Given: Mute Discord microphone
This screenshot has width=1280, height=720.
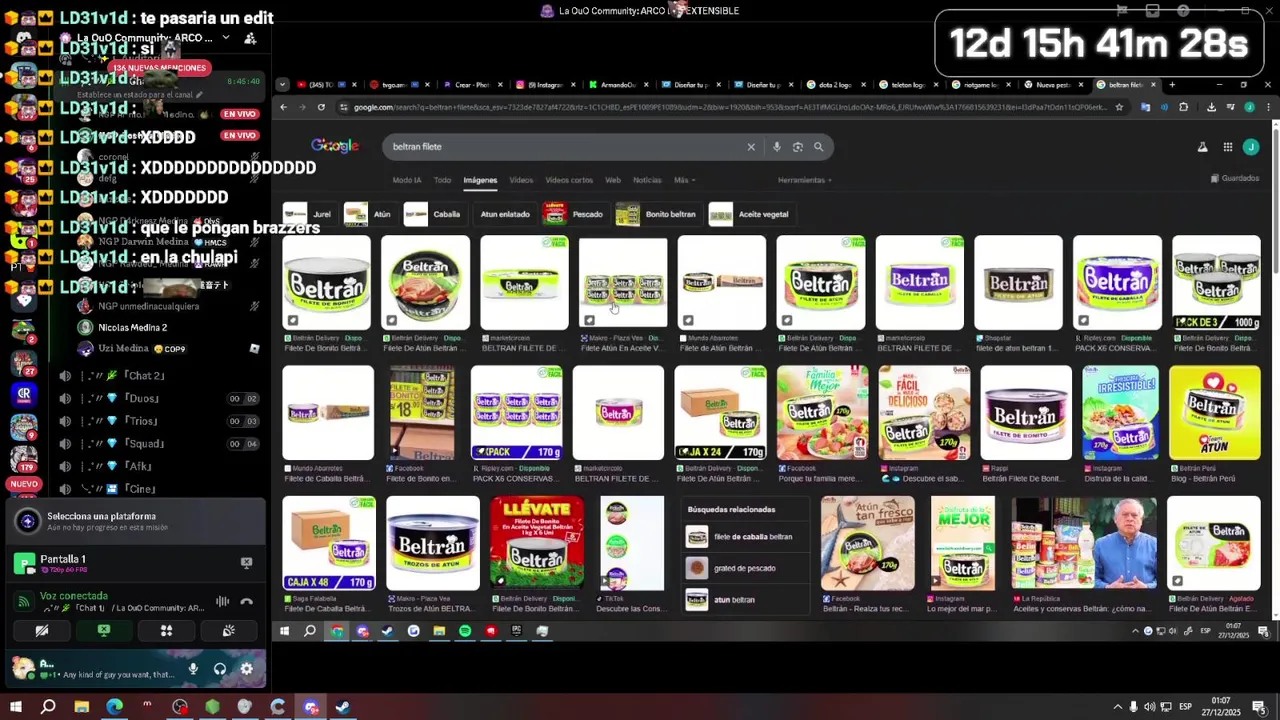Looking at the screenshot, I should 193,669.
